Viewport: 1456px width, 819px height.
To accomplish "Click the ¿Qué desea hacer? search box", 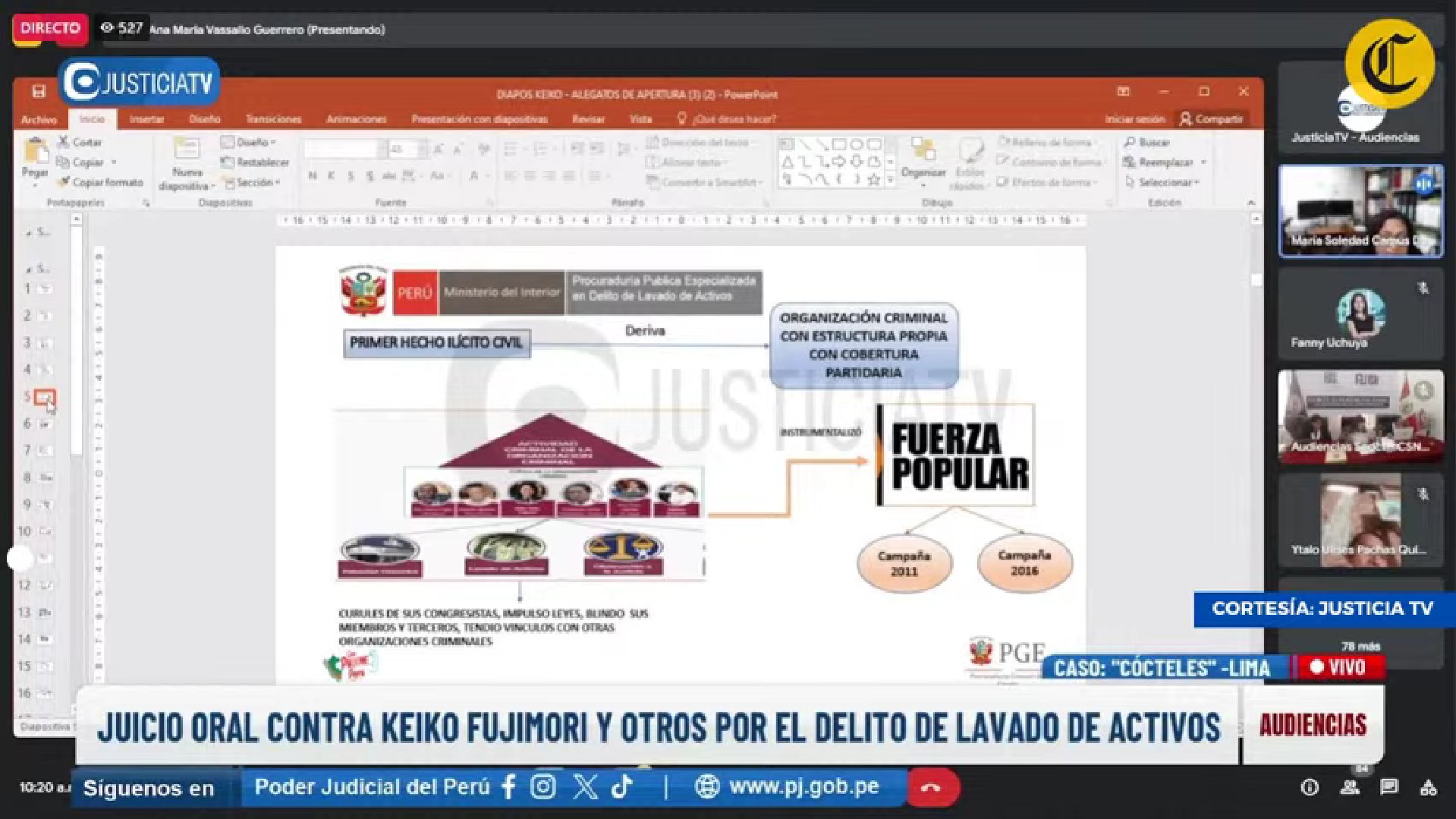I will (727, 119).
